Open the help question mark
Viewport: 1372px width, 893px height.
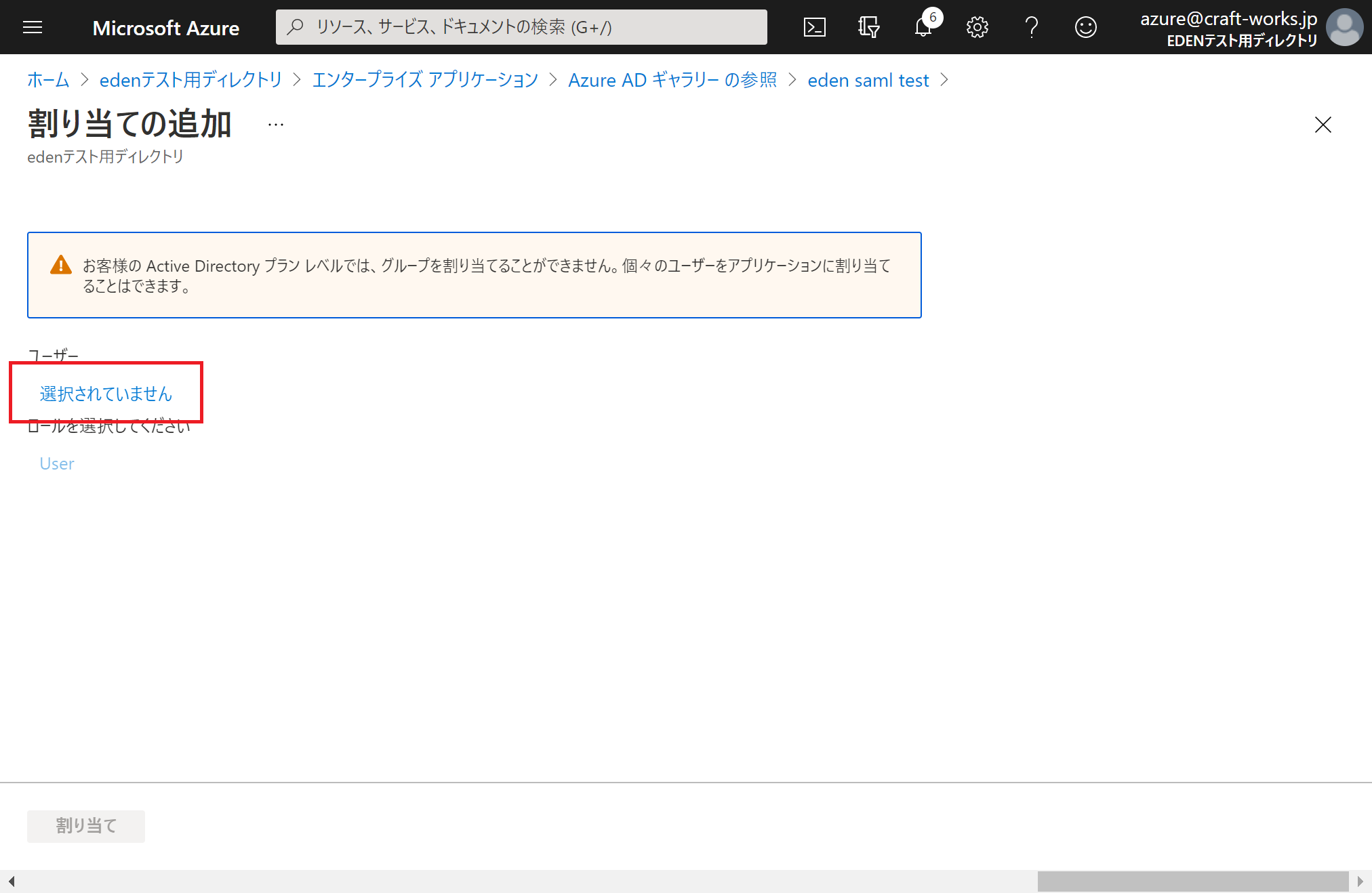pyautogui.click(x=1032, y=27)
